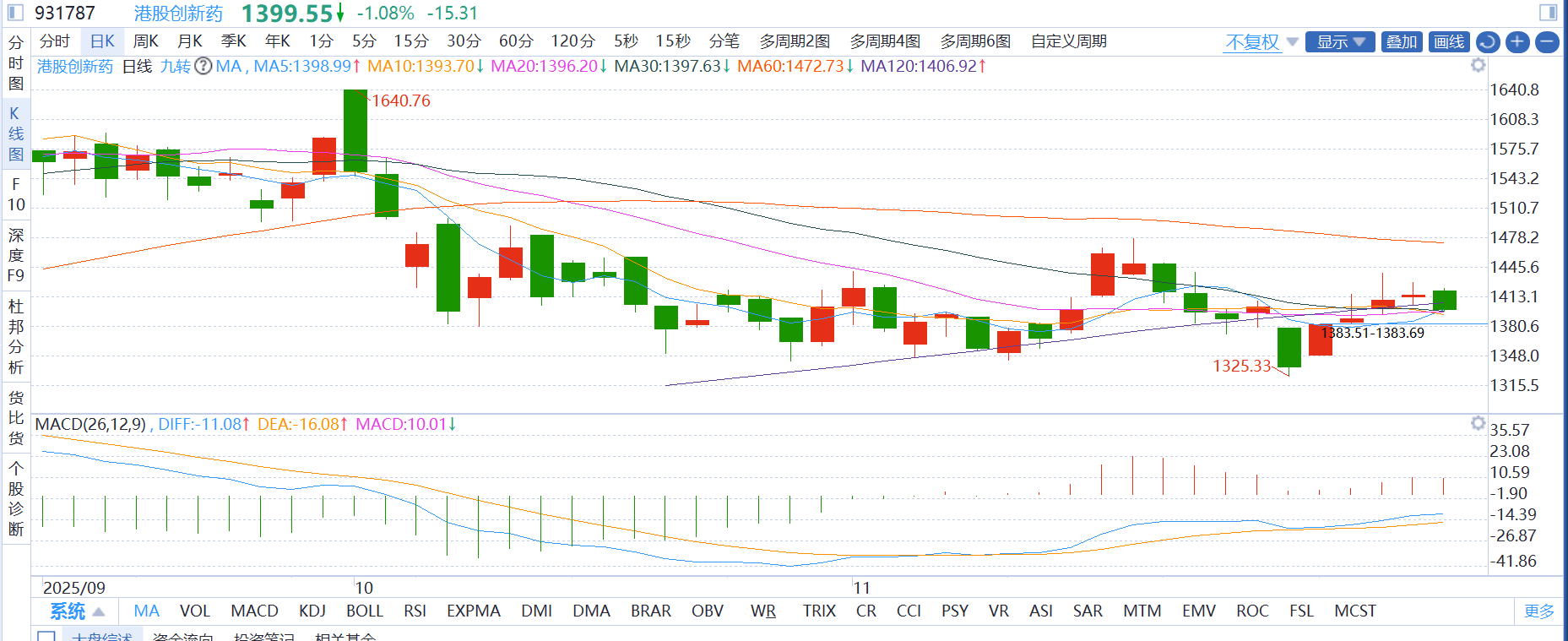Click the refresh/reset circular arrow icon

[1488, 42]
